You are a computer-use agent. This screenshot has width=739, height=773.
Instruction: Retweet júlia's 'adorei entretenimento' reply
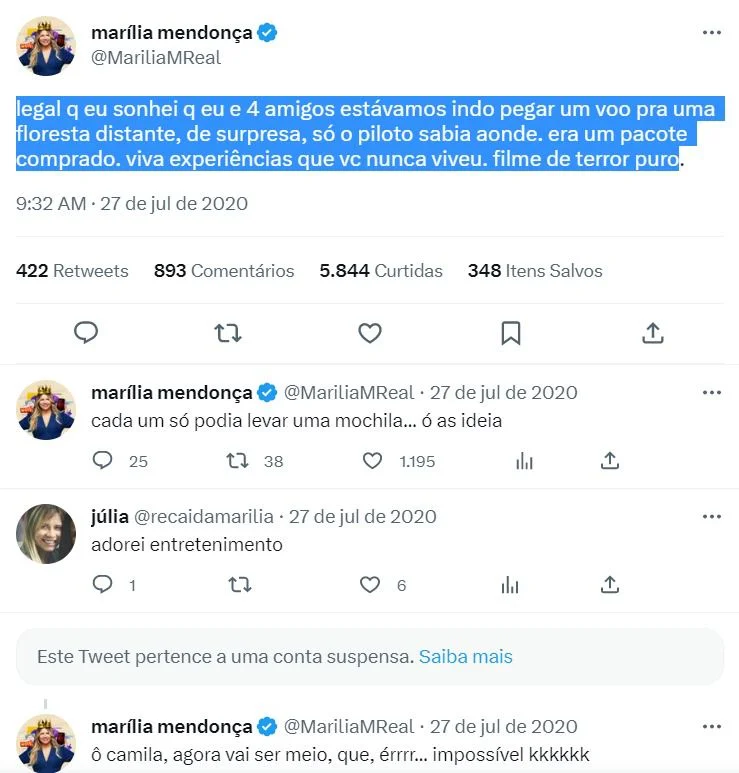tap(240, 585)
